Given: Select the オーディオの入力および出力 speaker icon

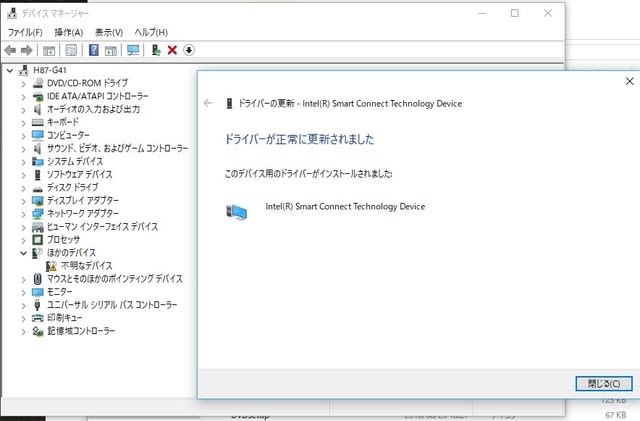Looking at the screenshot, I should coord(38,109).
